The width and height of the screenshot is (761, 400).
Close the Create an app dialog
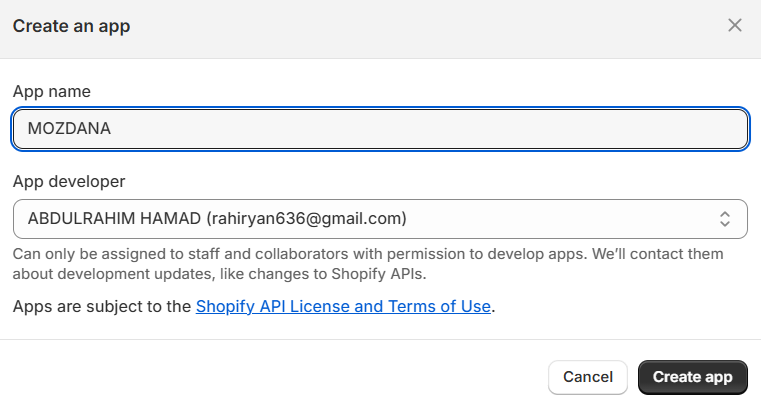[x=735, y=25]
